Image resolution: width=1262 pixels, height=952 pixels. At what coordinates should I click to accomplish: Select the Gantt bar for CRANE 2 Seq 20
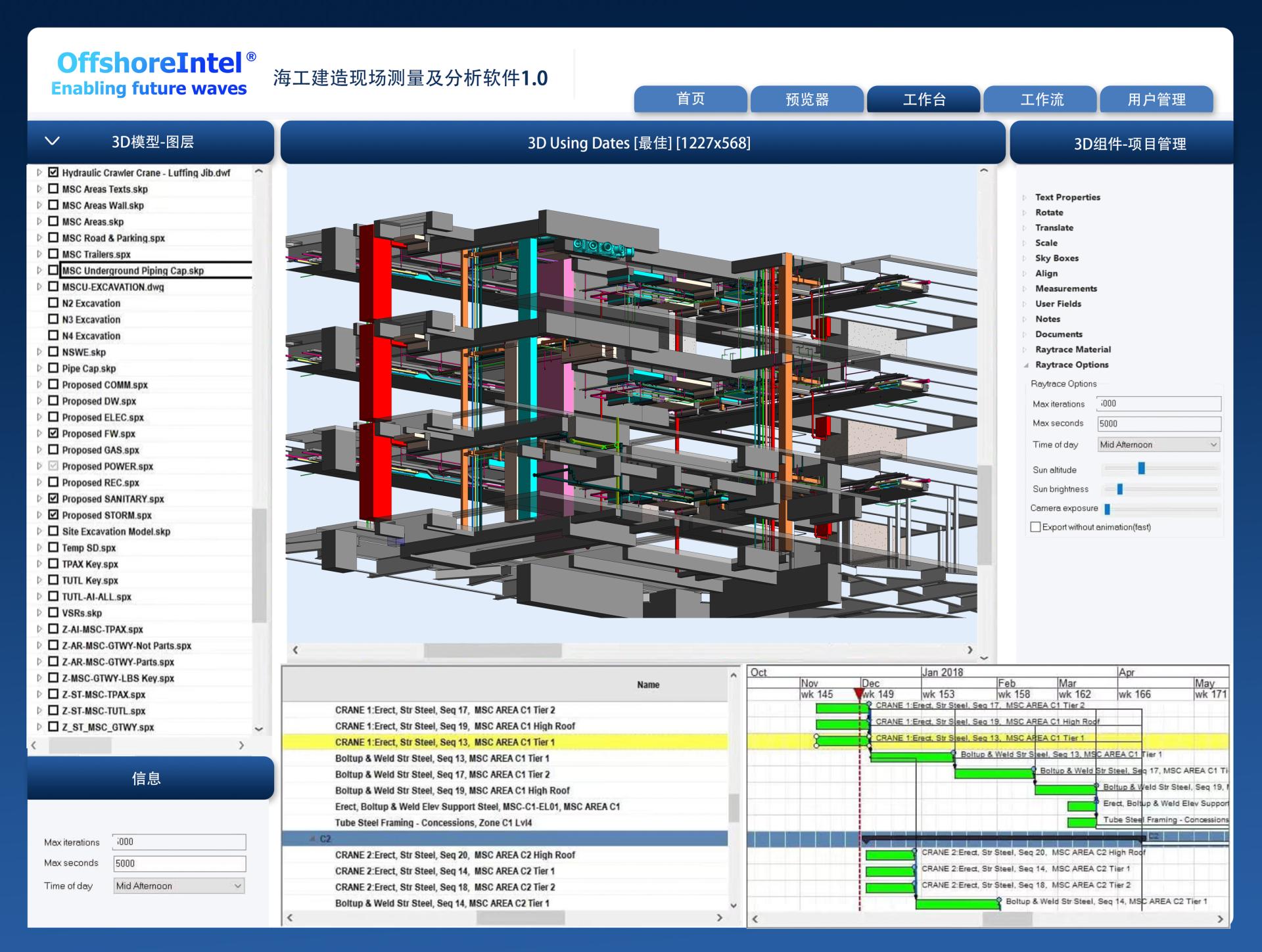[890, 855]
